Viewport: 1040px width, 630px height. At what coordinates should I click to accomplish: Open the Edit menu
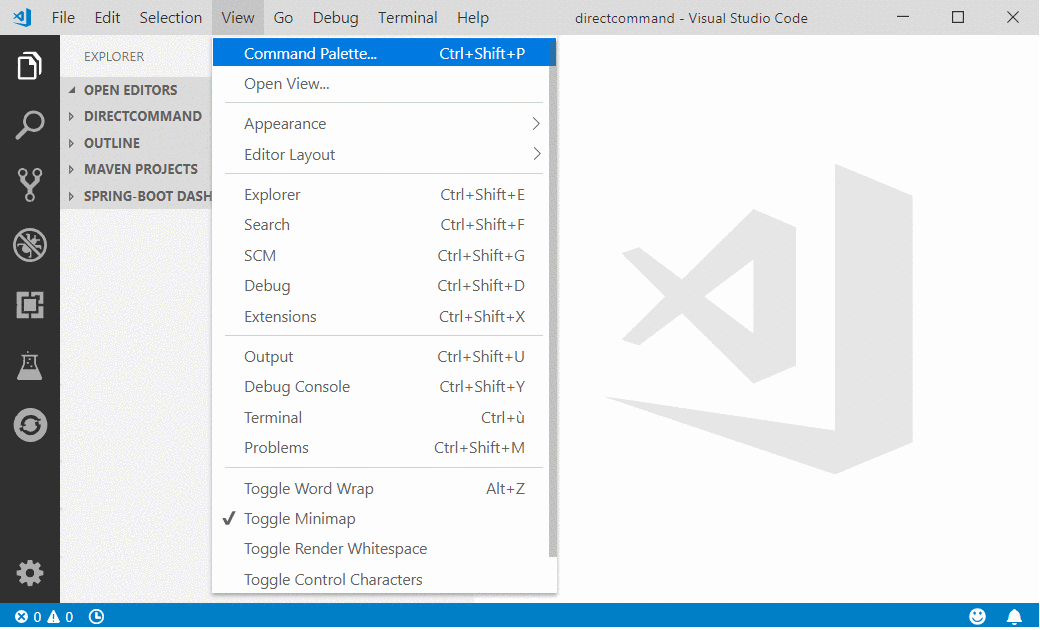[107, 18]
